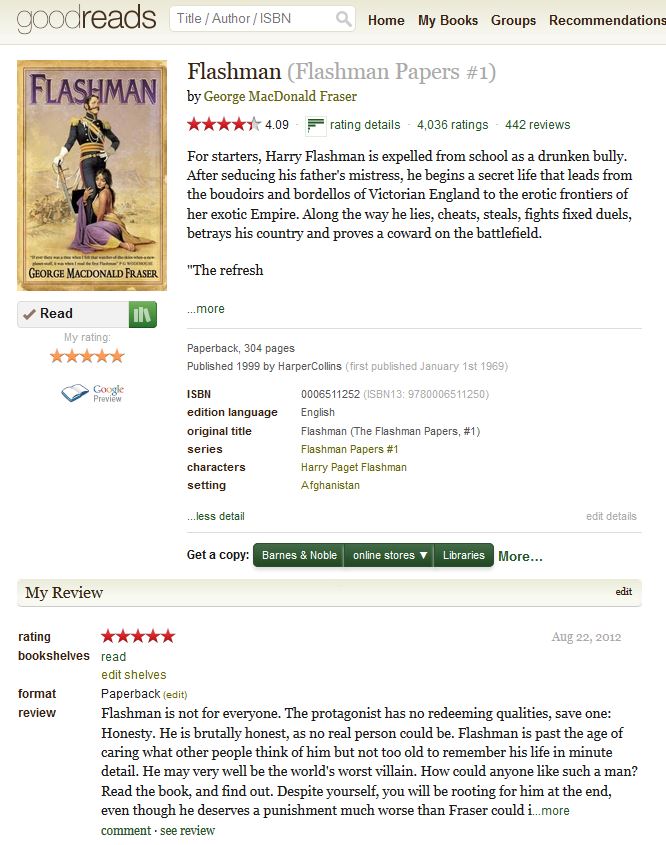666x845 pixels.
Task: Click the search magnifier icon
Action: tap(343, 19)
